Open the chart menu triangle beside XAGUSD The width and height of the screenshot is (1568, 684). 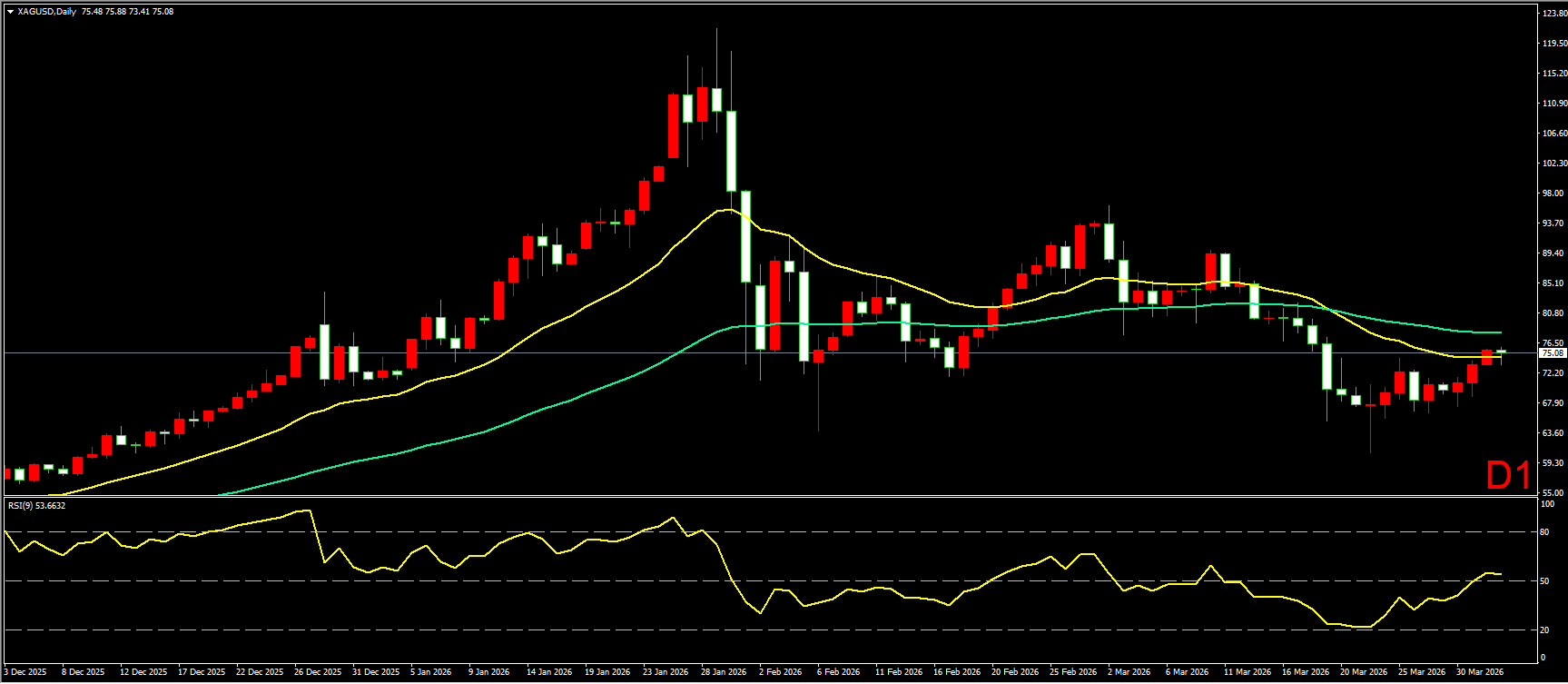point(10,12)
